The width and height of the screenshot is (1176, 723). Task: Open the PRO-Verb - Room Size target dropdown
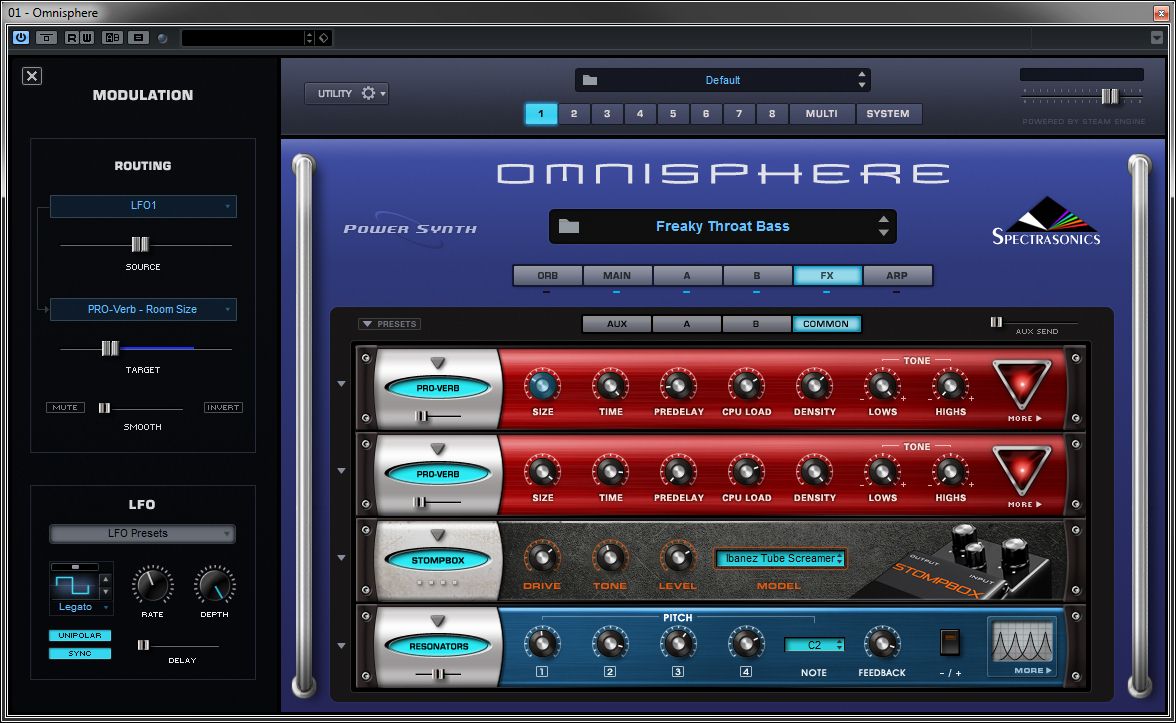pos(143,309)
